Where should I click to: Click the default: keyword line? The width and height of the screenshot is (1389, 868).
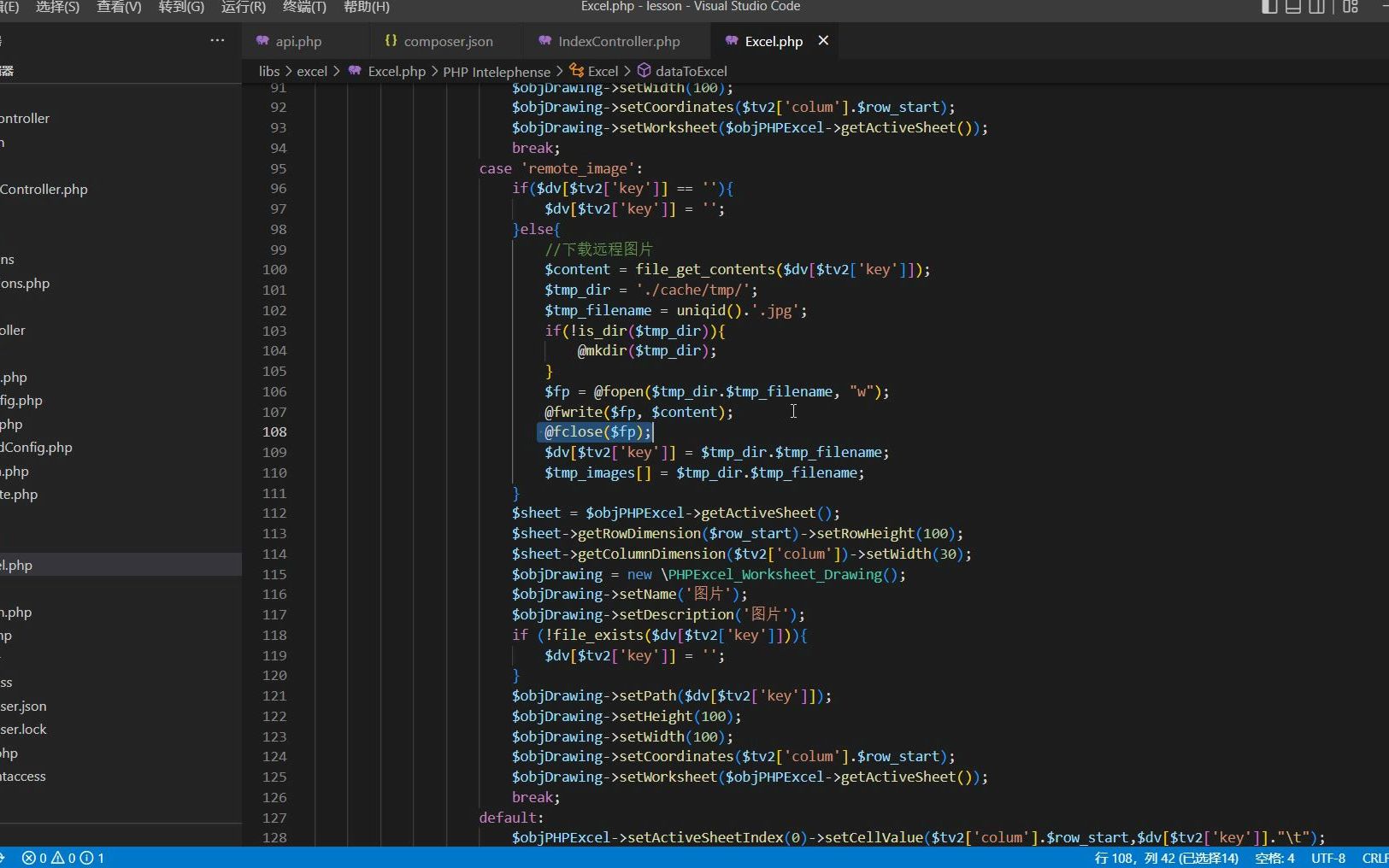511,818
